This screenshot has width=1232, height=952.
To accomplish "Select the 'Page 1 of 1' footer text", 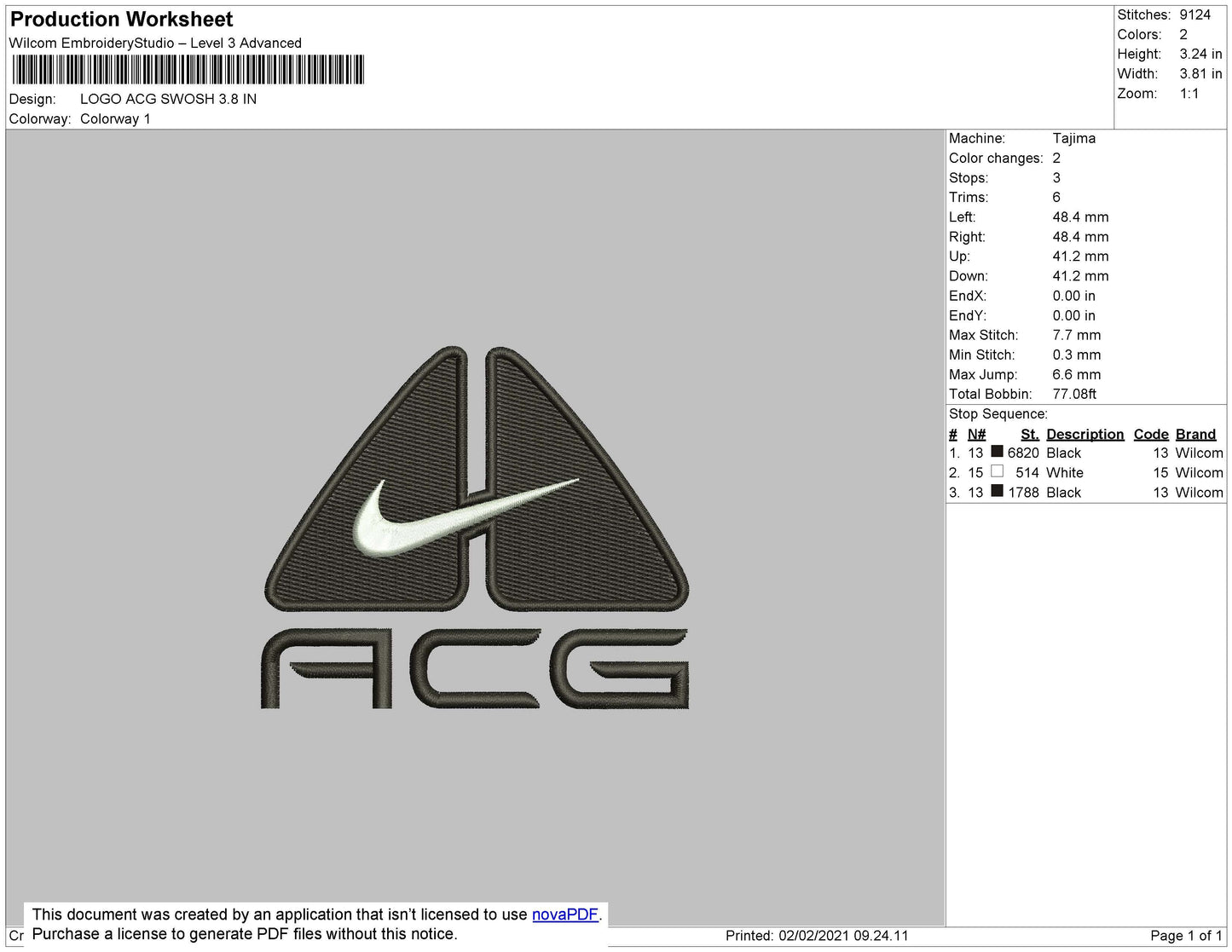I will [x=1186, y=935].
